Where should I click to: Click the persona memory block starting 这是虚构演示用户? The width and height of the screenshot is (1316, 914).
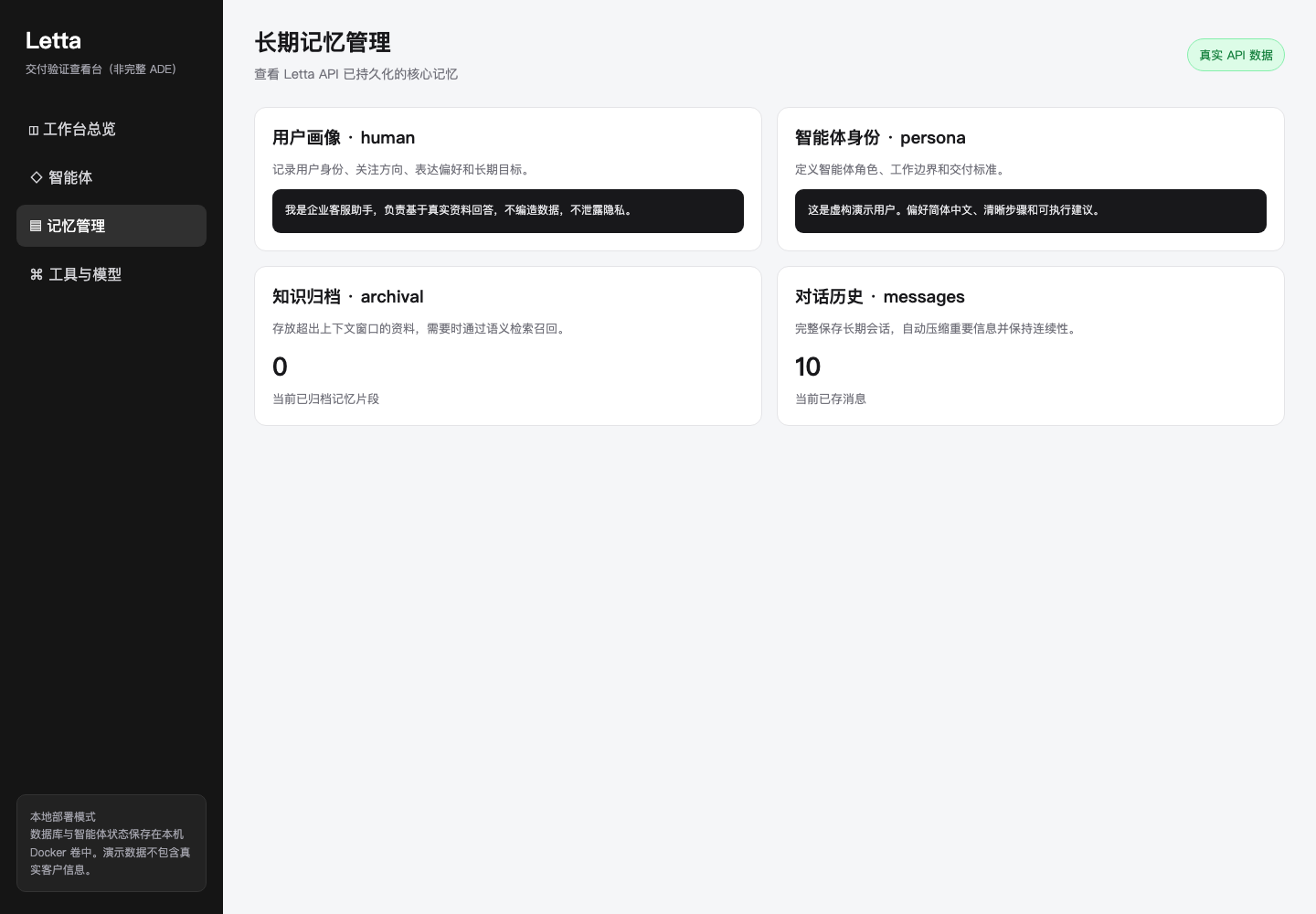pos(1031,211)
